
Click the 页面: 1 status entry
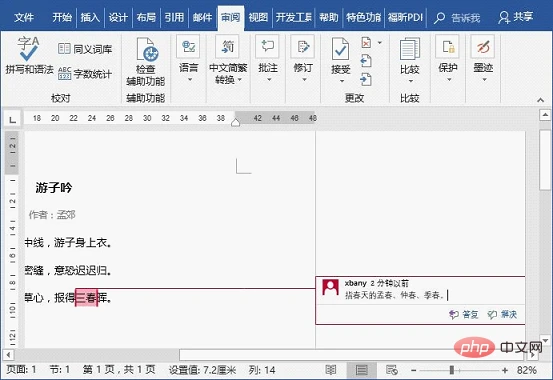click(x=21, y=370)
